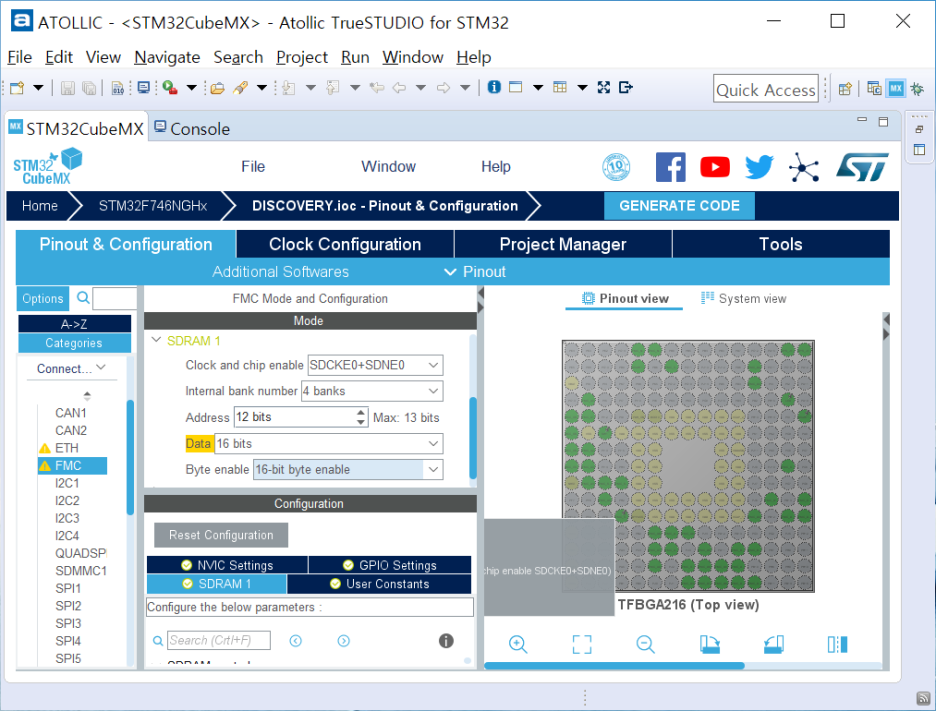Open the dropdown beside New icon
The image size is (936, 711).
coord(38,88)
